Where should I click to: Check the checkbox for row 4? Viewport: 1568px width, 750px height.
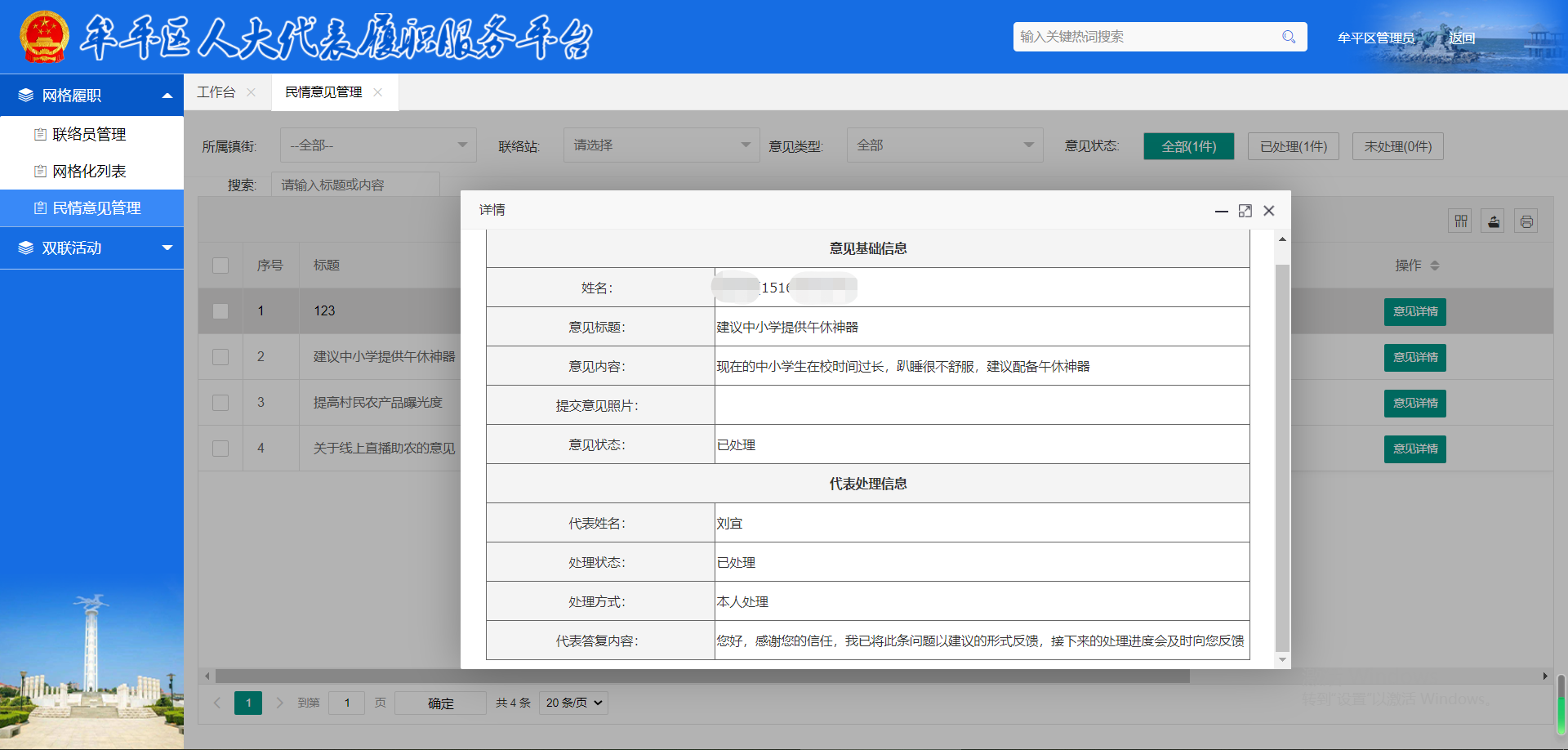tap(220, 449)
